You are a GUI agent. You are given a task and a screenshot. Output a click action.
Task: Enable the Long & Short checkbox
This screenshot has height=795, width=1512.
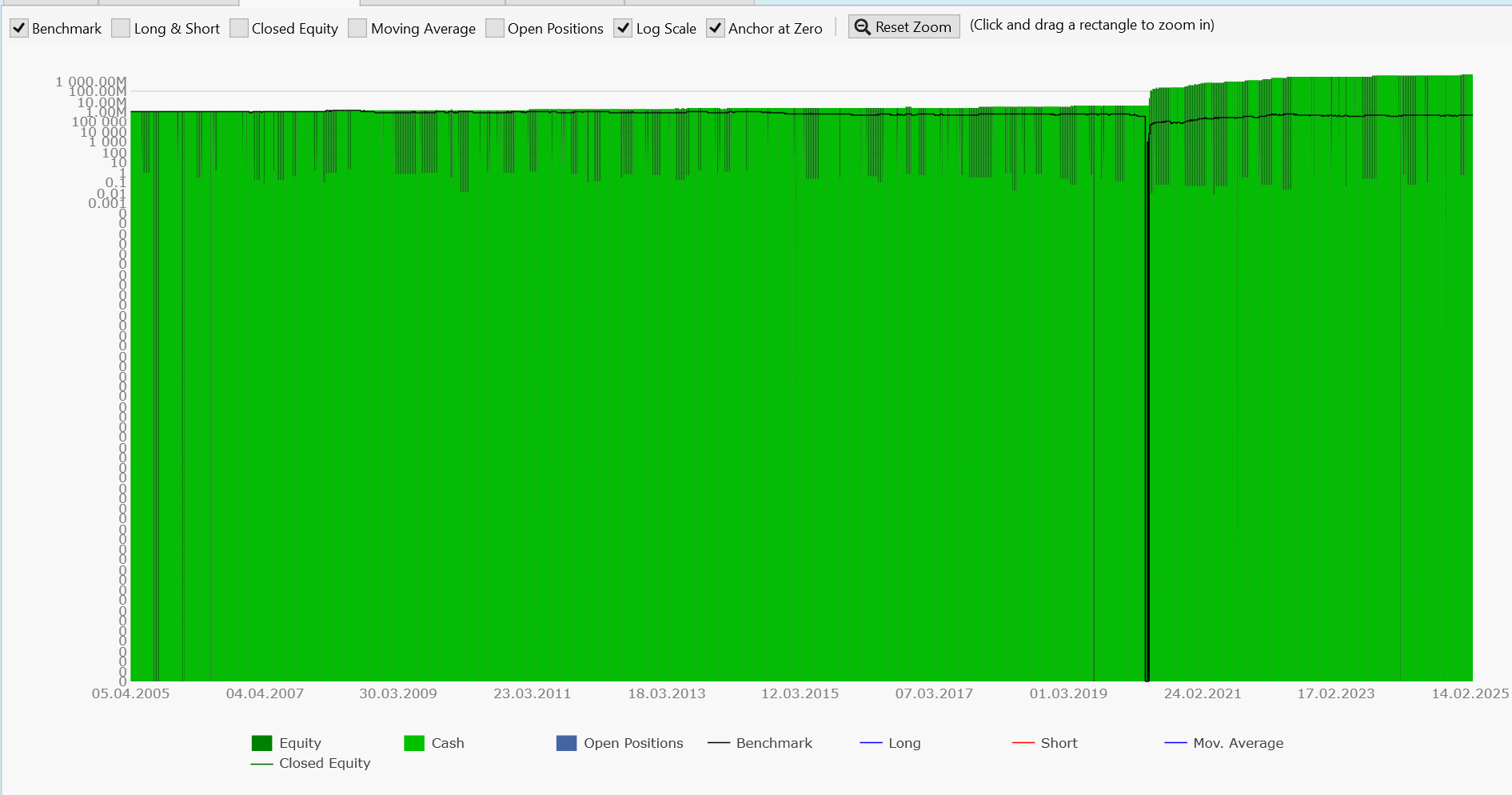click(121, 29)
